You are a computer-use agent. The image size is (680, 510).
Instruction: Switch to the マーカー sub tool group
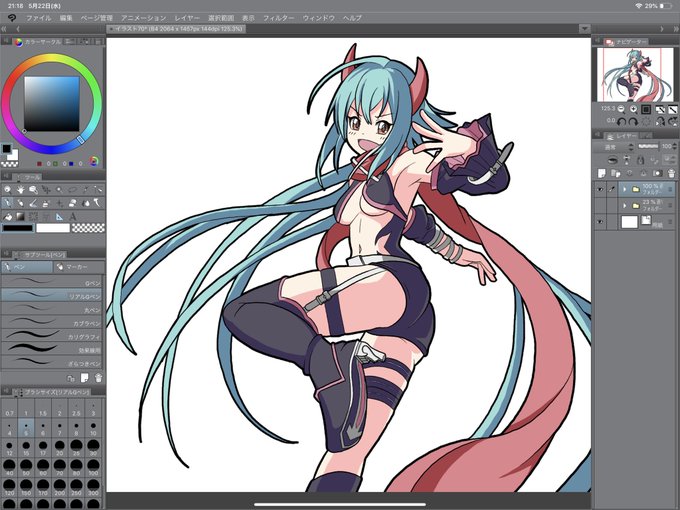(x=78, y=267)
